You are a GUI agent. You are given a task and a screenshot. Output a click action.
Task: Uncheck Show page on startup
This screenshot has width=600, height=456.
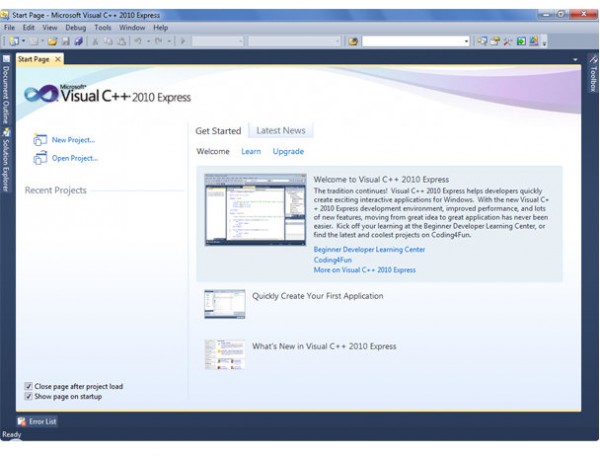(28, 396)
